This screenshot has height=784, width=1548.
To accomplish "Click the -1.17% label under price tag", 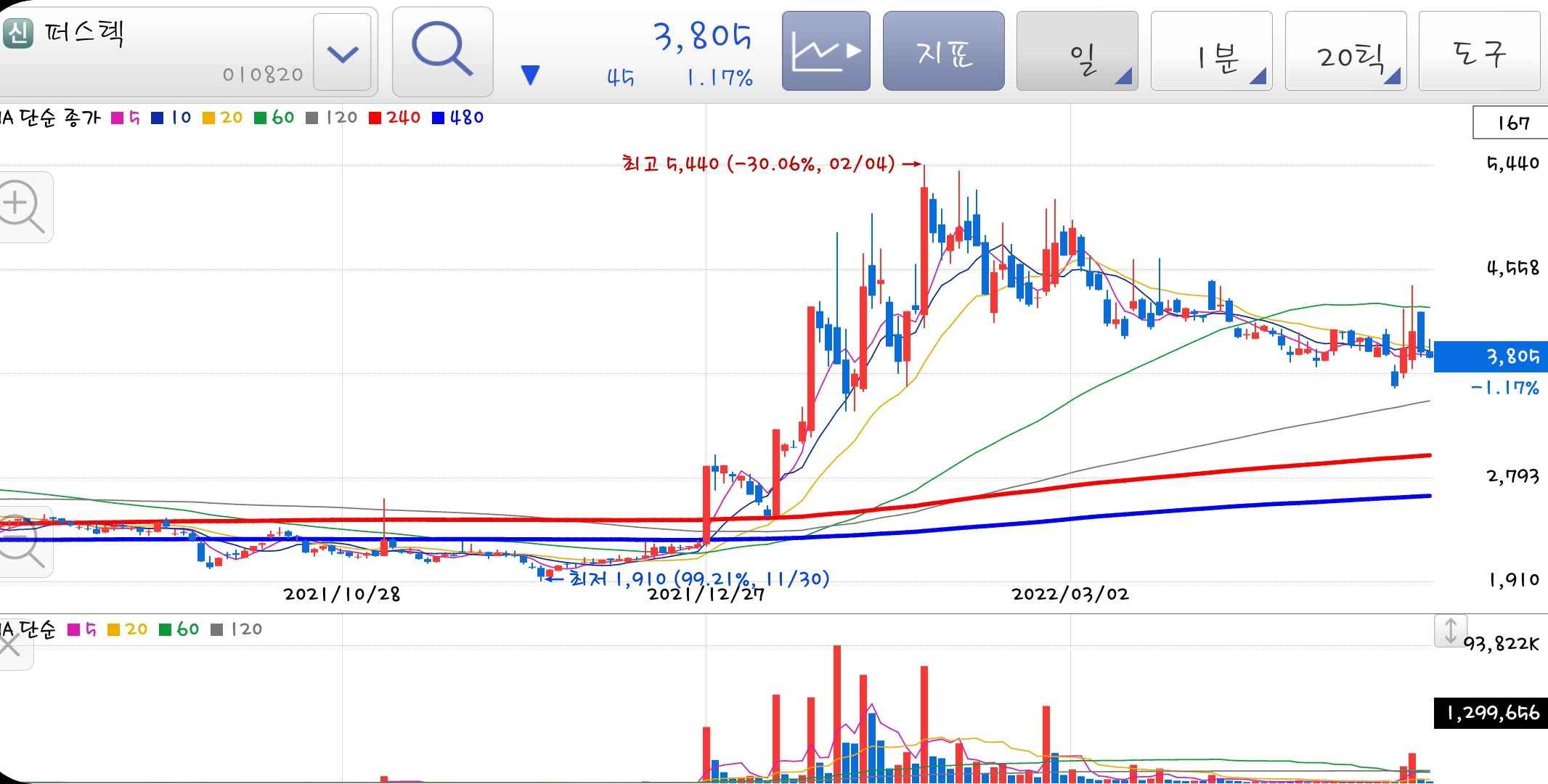I will (x=1505, y=388).
